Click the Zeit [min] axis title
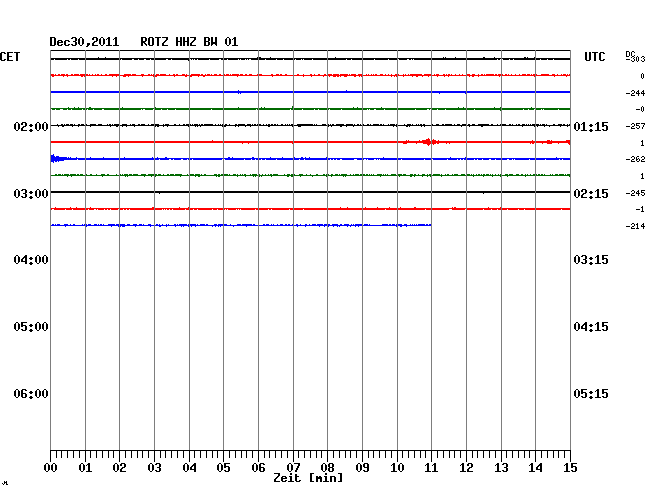Viewport: 650px width, 494px height. (x=308, y=478)
